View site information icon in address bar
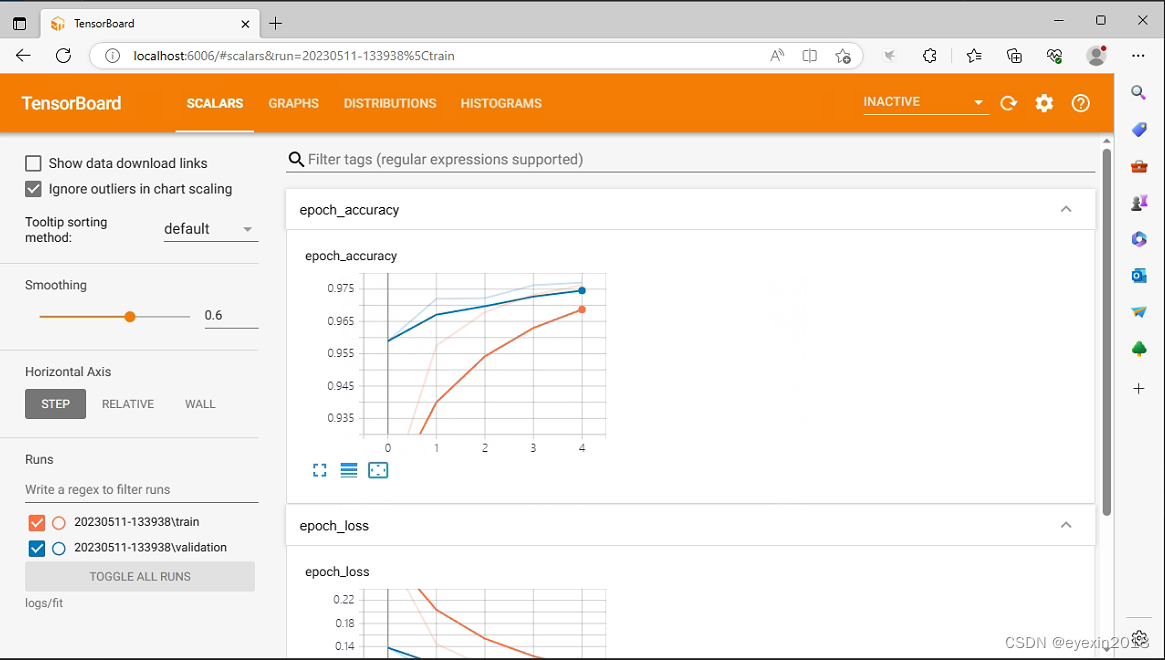 pyautogui.click(x=112, y=56)
